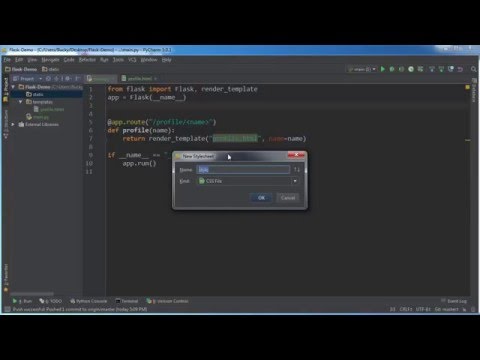Click the Git: master branch widget
This screenshot has width=480, height=360.
click(447, 309)
